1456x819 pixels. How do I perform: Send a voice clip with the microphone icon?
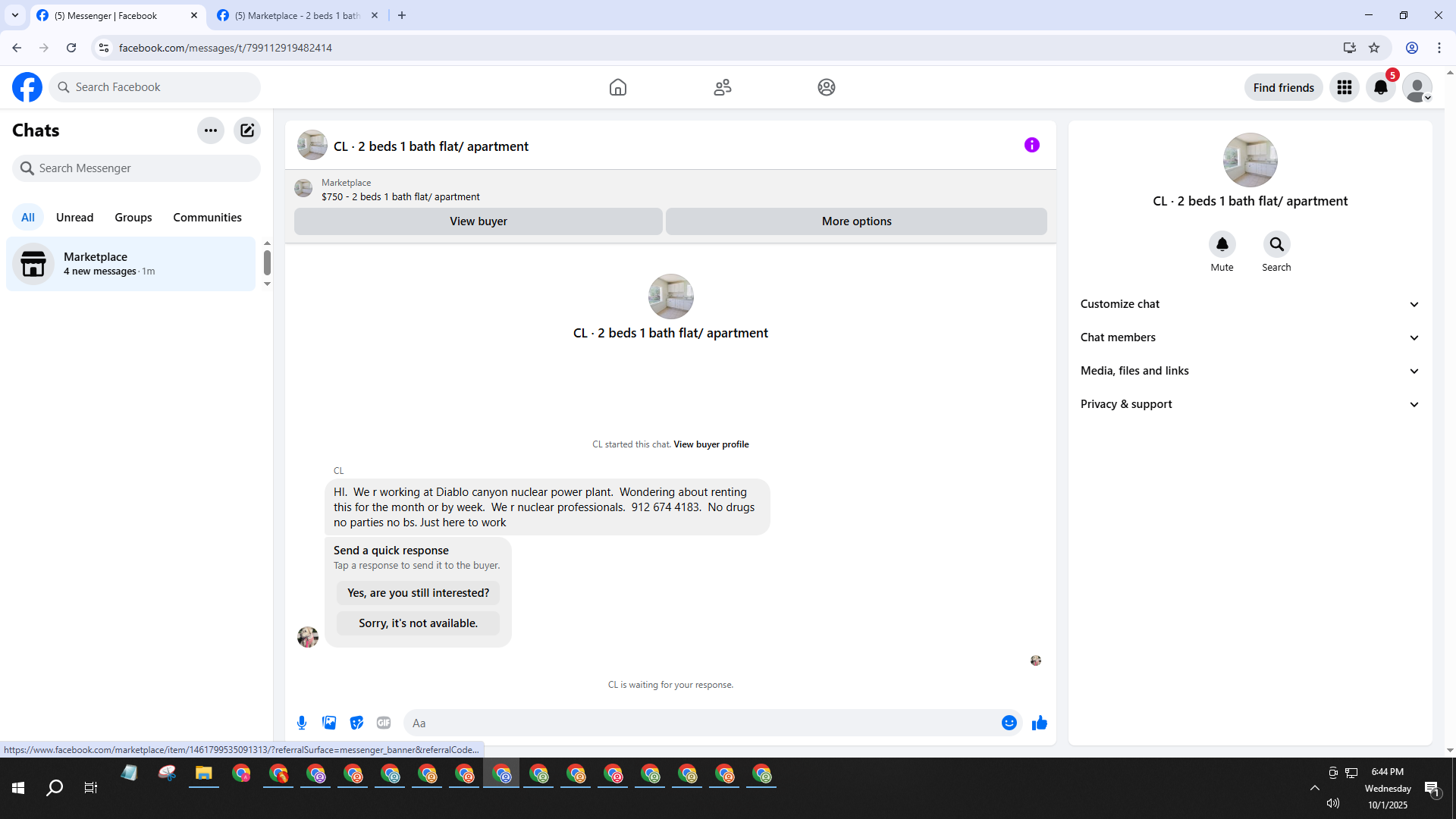point(302,723)
